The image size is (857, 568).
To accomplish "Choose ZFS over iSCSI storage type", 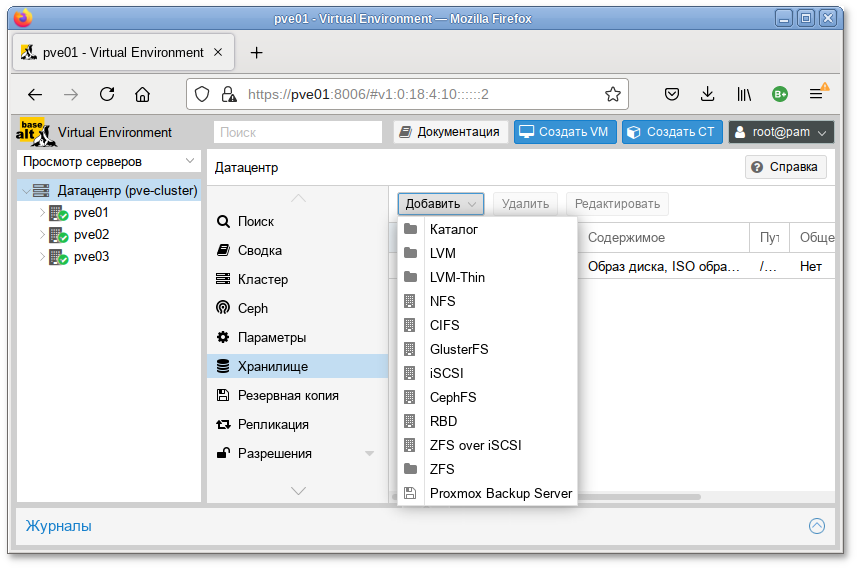I will point(488,446).
